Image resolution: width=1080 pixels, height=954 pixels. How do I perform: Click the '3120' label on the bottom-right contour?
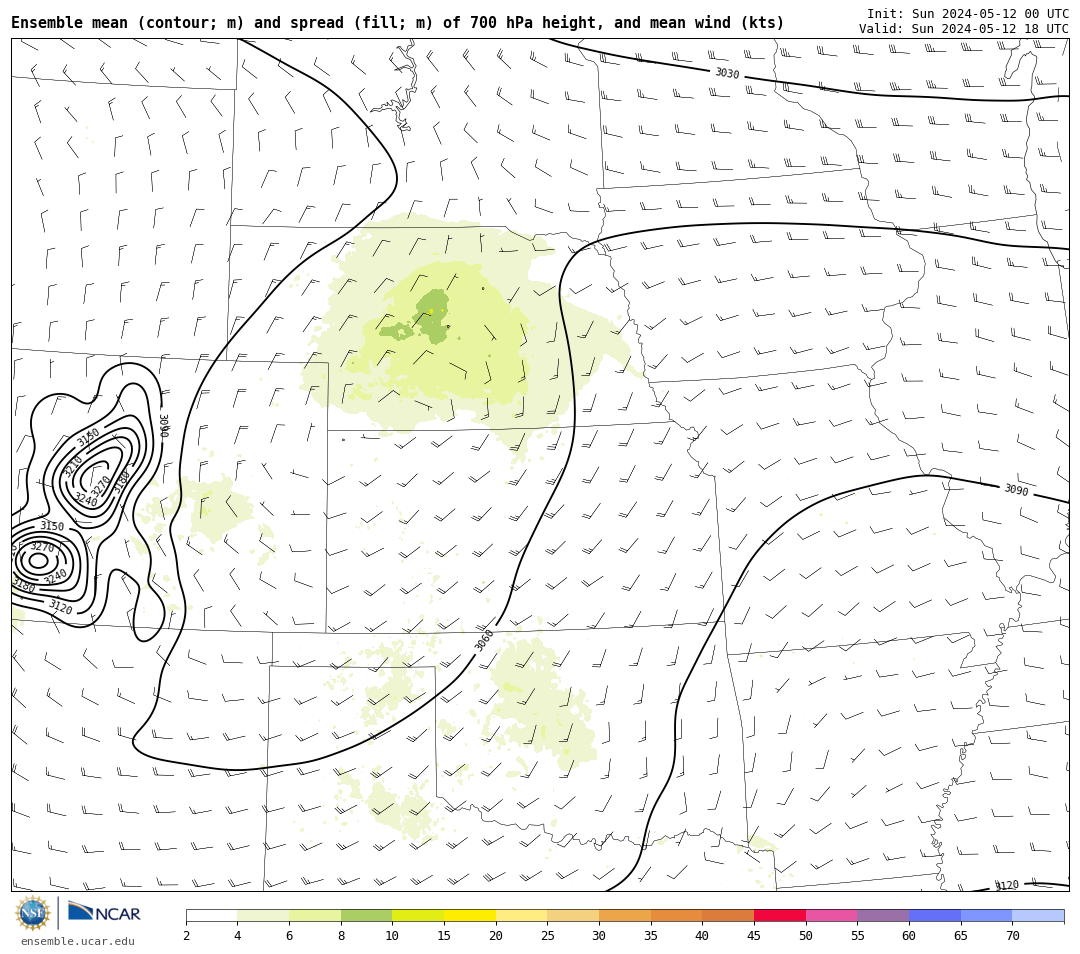point(1006,885)
